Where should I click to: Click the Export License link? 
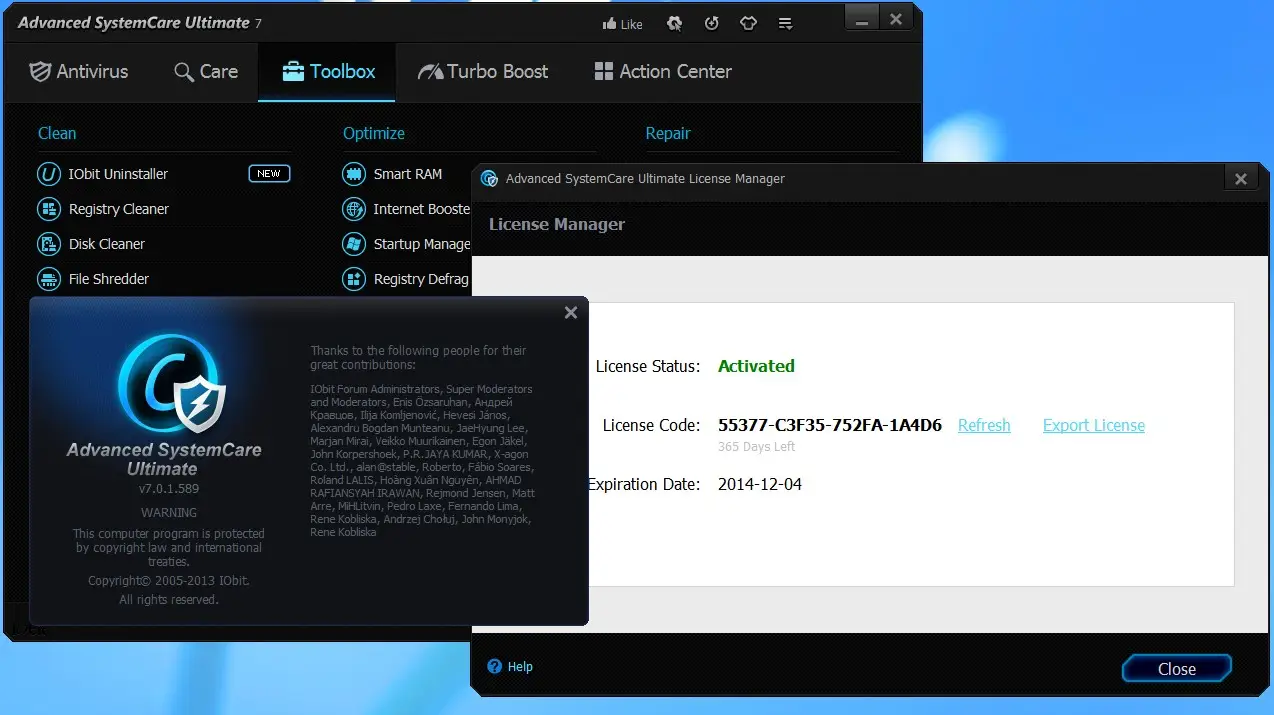pyautogui.click(x=1094, y=425)
